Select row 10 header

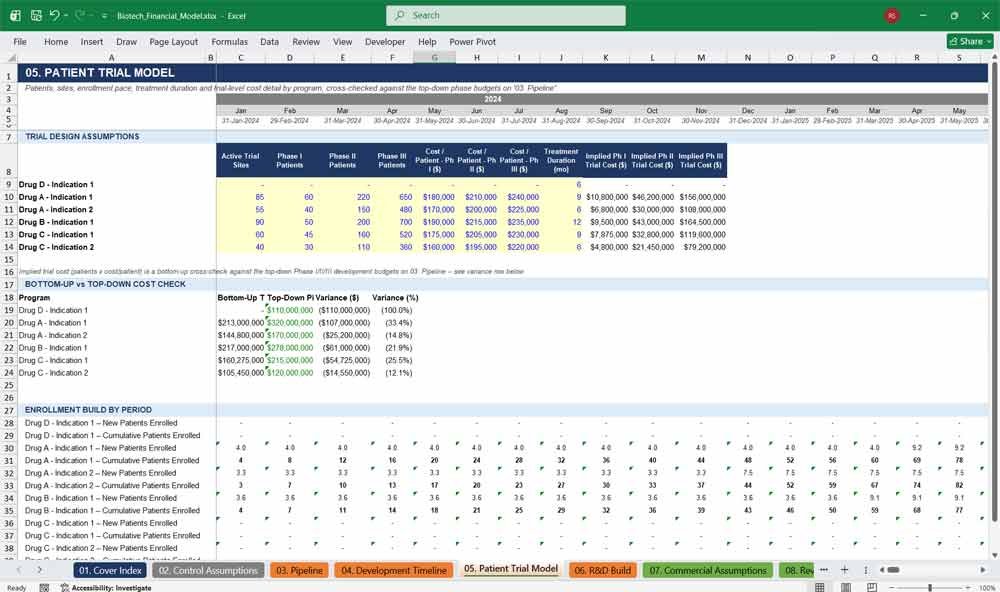[x=9, y=197]
